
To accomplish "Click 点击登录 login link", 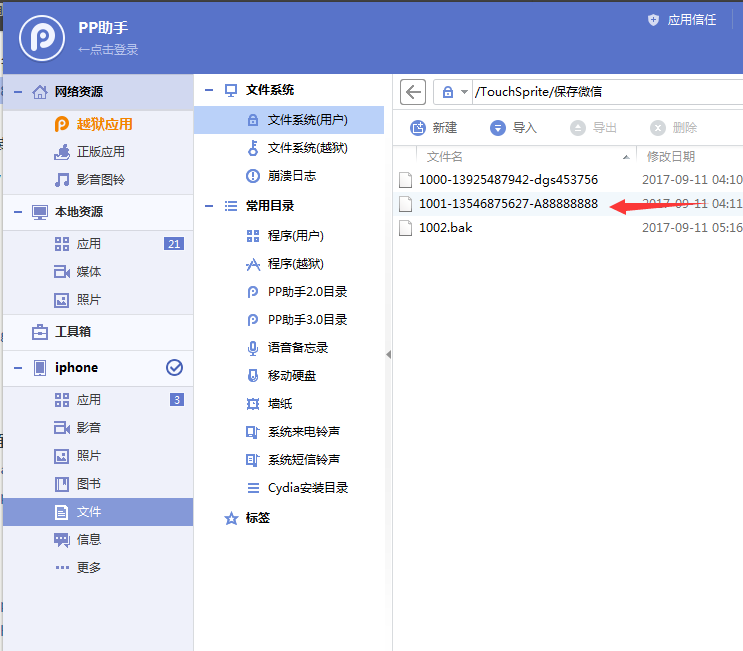I will click(109, 50).
